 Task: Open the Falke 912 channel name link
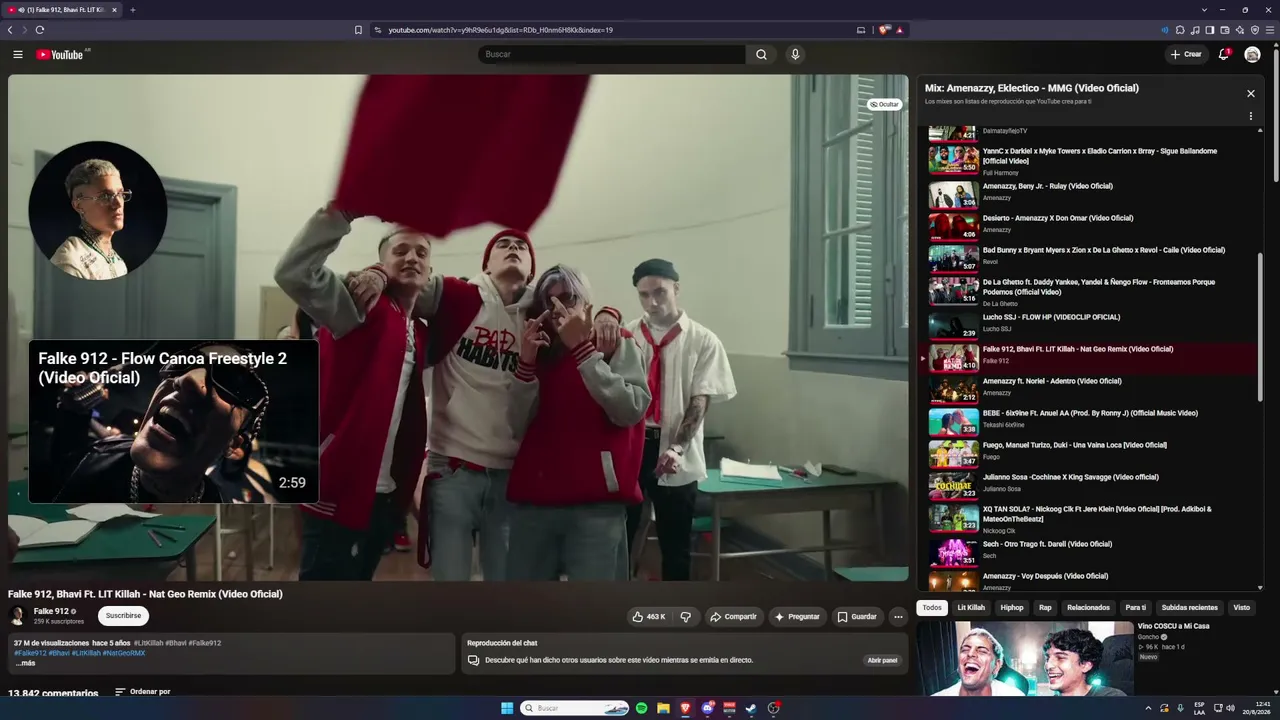(x=51, y=611)
